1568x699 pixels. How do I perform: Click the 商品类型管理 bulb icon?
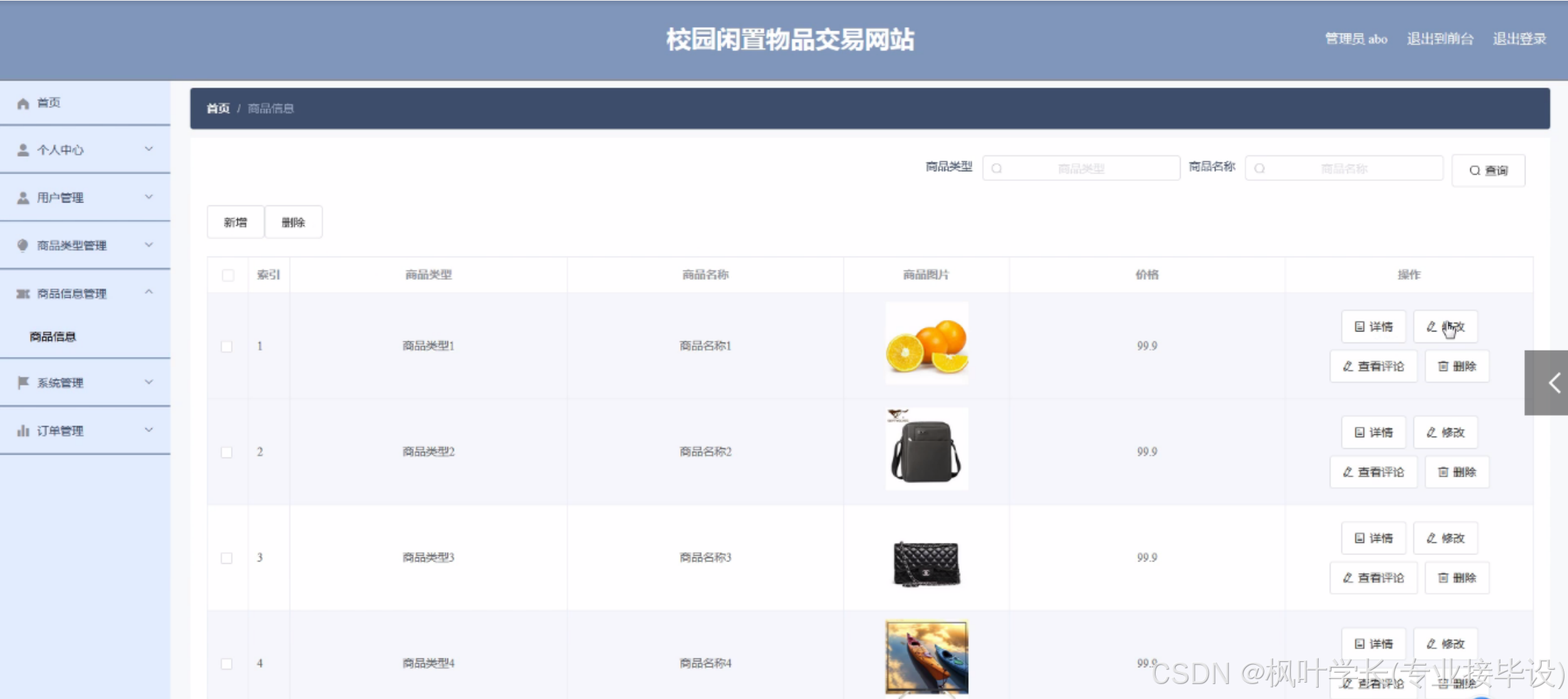pyautogui.click(x=23, y=245)
